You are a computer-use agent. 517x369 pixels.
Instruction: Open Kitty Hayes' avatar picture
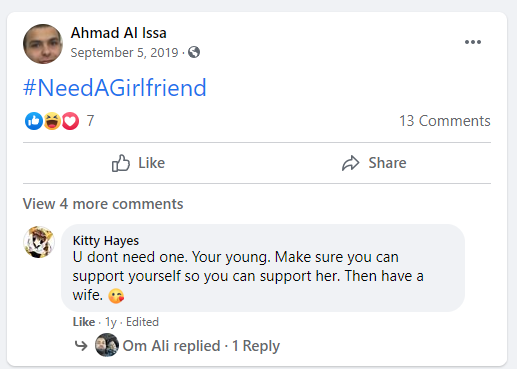point(39,242)
